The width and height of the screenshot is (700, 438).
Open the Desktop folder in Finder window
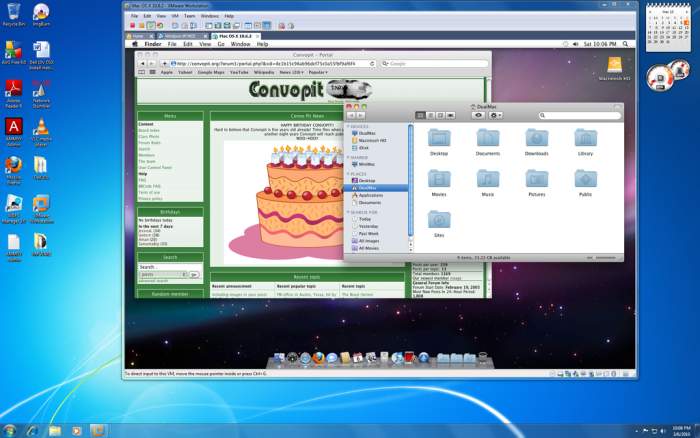[439, 138]
